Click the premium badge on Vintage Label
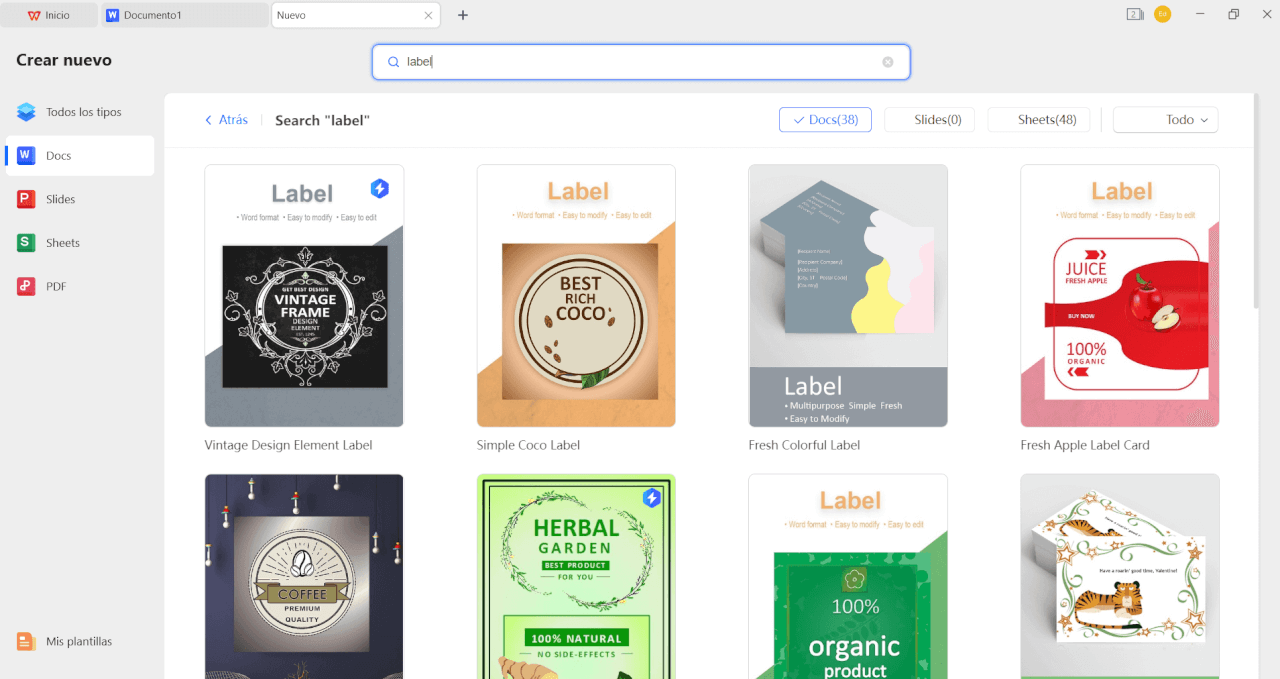 pyautogui.click(x=379, y=188)
